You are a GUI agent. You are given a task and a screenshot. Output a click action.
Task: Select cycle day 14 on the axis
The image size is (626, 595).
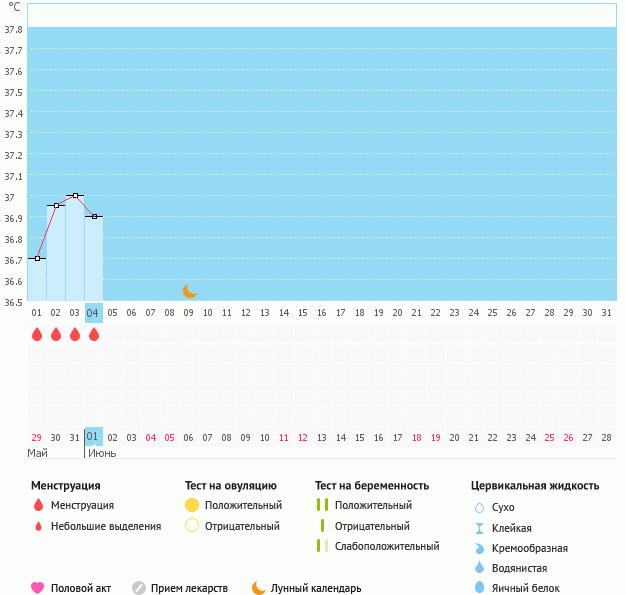(x=283, y=313)
